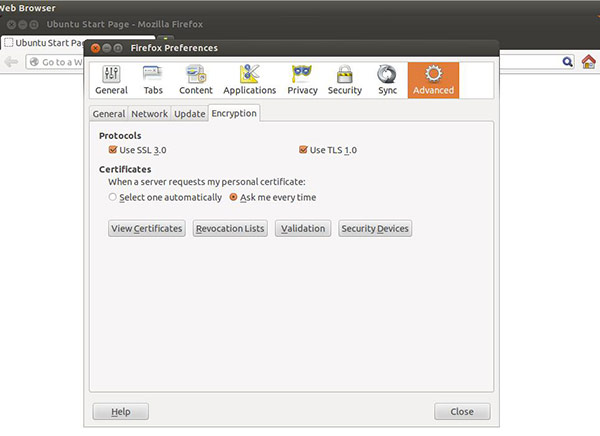
Task: Open the Validation settings button
Action: (x=303, y=229)
